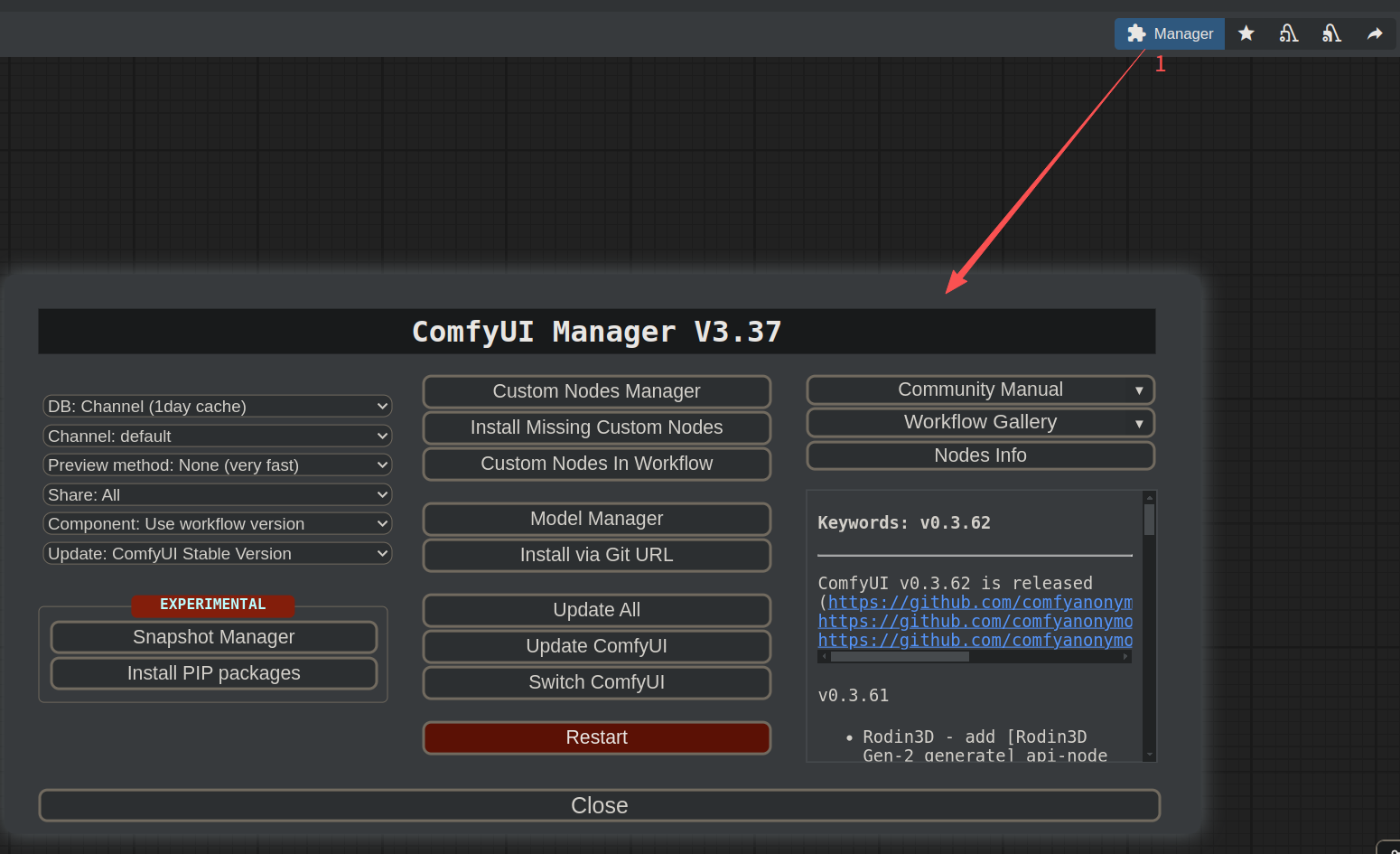This screenshot has height=854, width=1400.
Task: Click the news panel scroll-up arrow
Action: (1150, 497)
